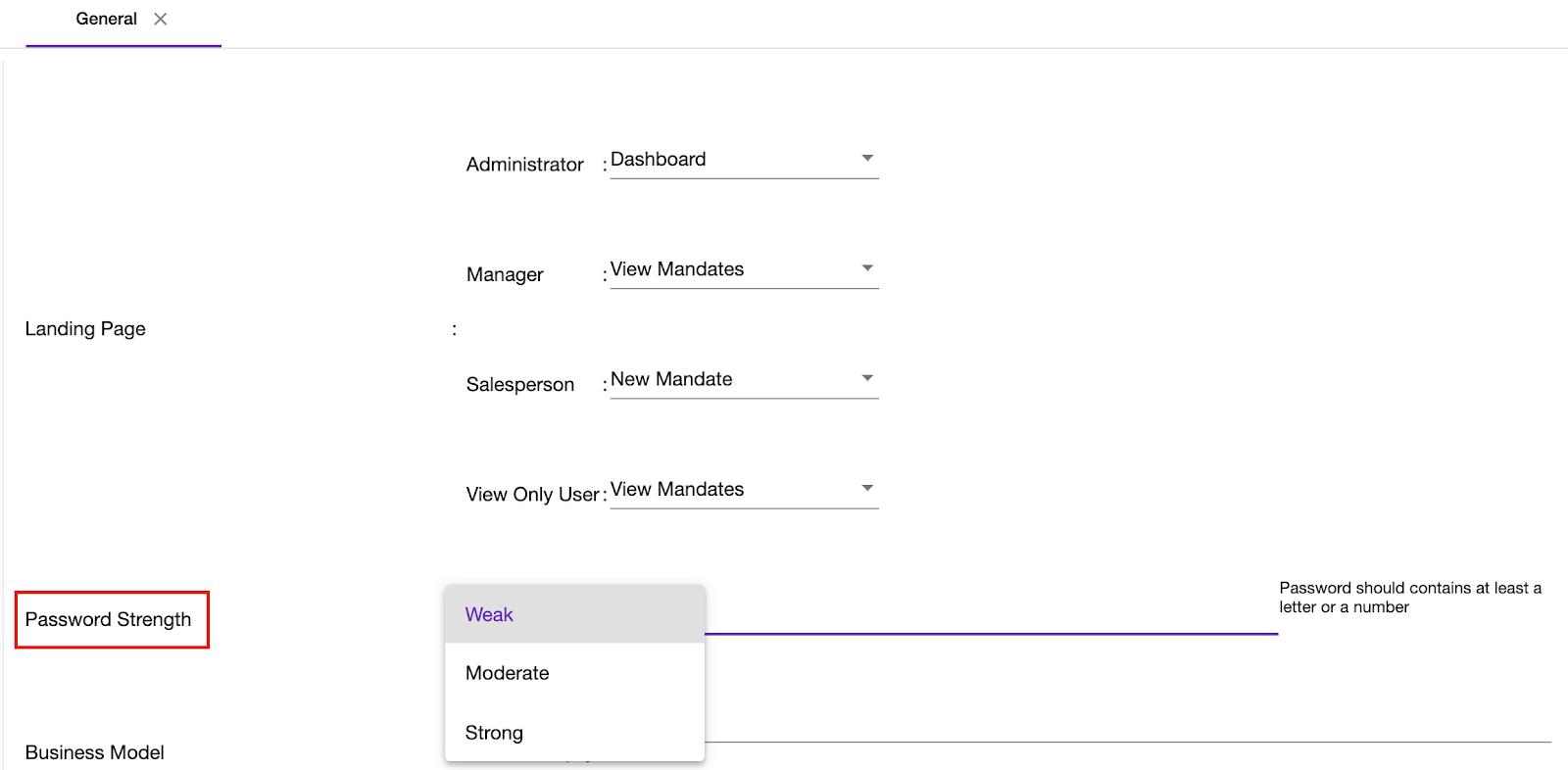Viewport: 1568px width, 770px height.
Task: Click the Salesperson role label
Action: (520, 385)
